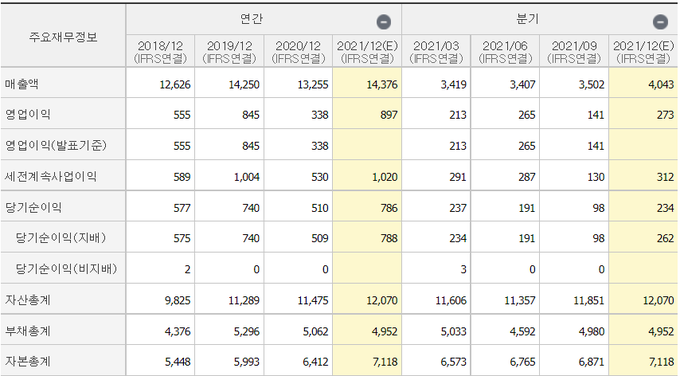Click the 부채총계 row label

28,331
